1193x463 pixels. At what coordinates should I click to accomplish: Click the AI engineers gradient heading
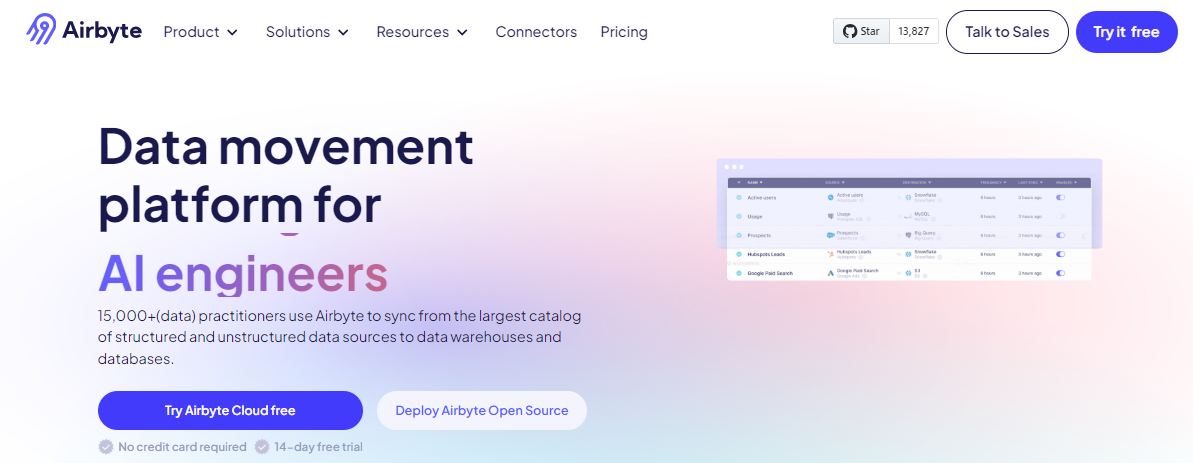coord(243,274)
